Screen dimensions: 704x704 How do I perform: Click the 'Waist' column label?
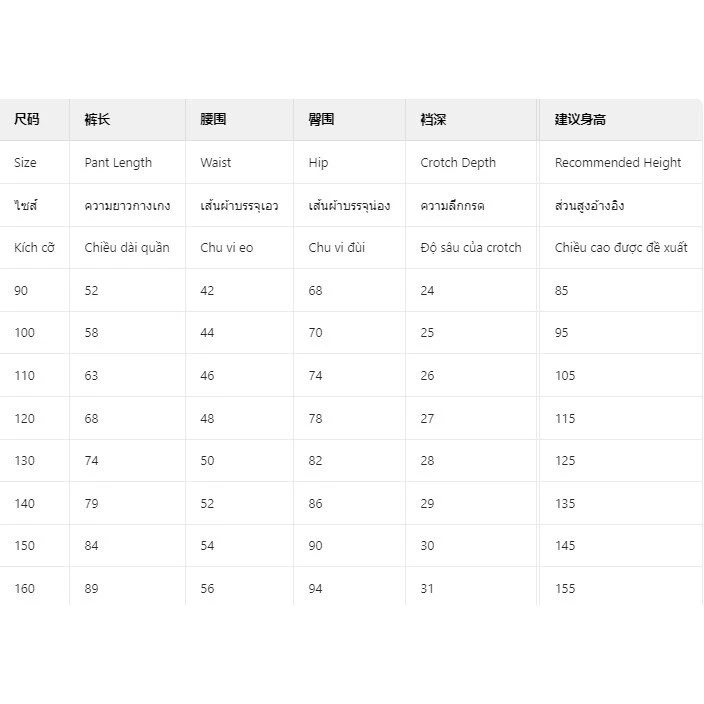pyautogui.click(x=216, y=163)
